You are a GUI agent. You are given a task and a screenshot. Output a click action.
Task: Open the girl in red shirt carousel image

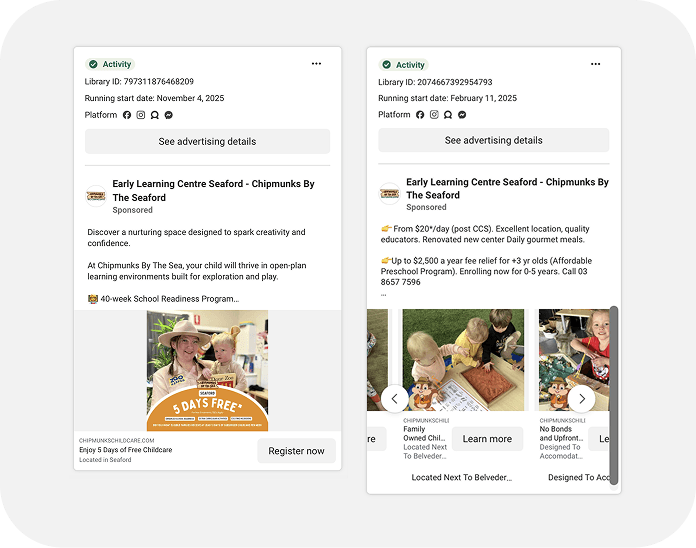574,360
